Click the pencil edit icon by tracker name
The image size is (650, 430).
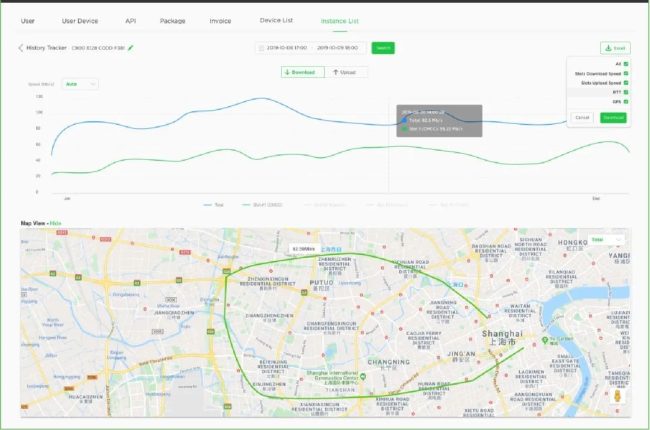point(130,47)
